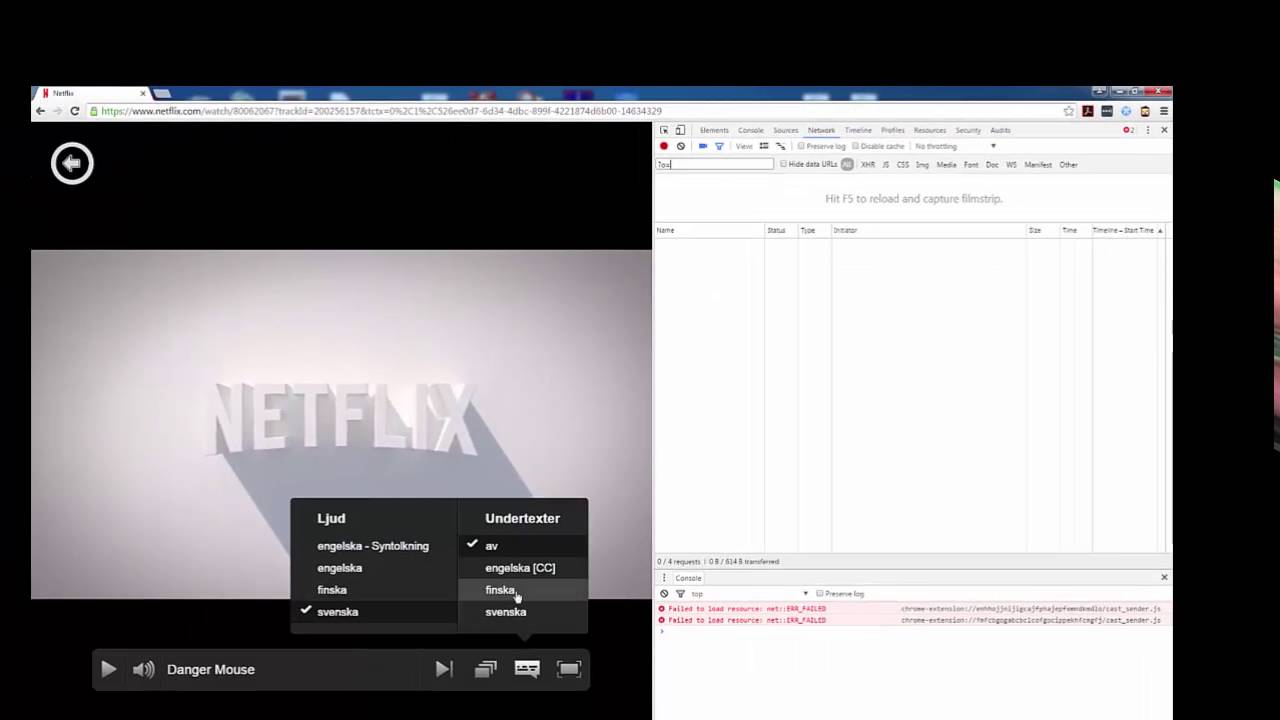Click the Adobe PDF extension icon

tap(1088, 111)
